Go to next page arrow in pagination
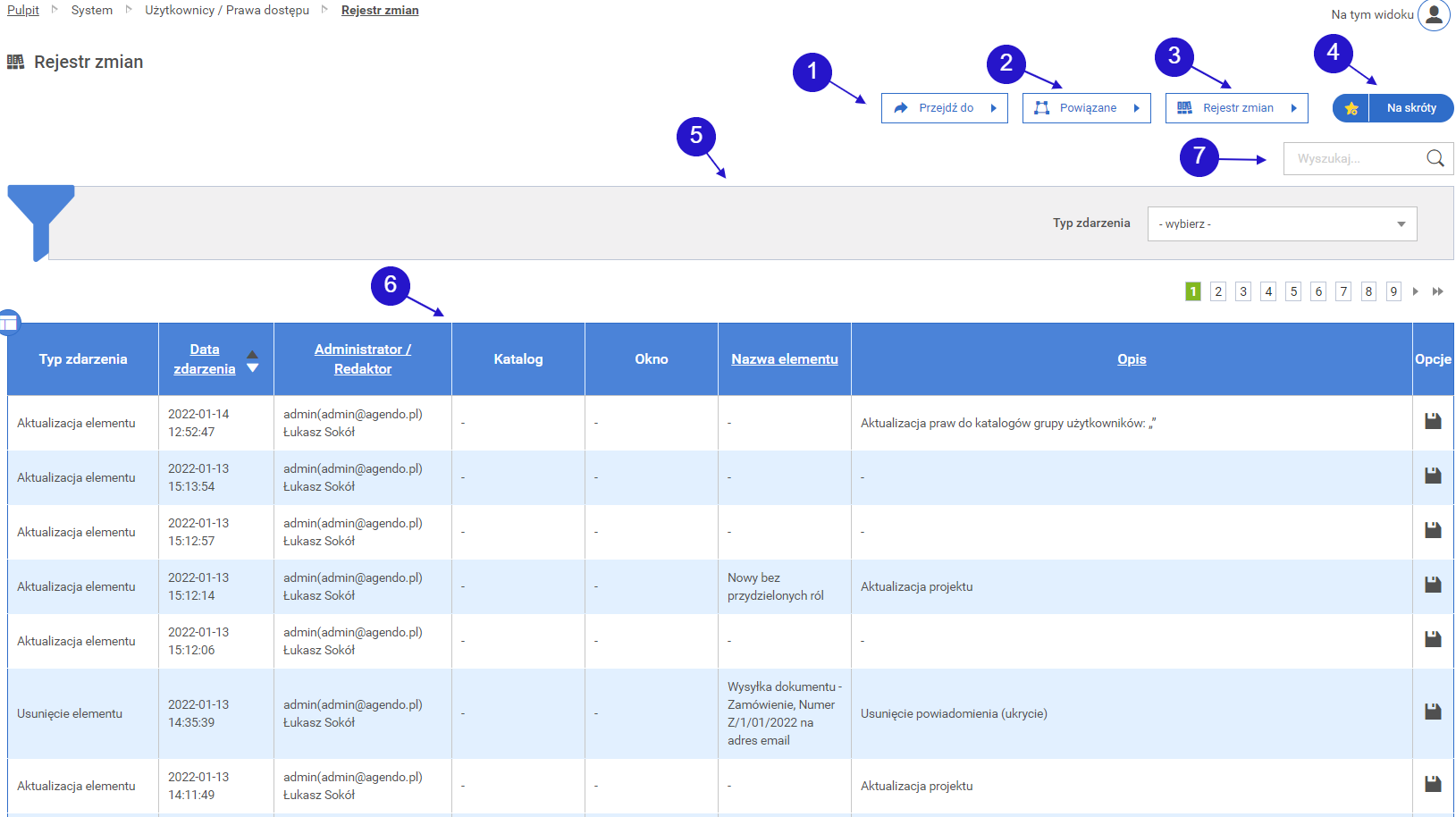Screen dimensions: 1456x817 point(1416,291)
